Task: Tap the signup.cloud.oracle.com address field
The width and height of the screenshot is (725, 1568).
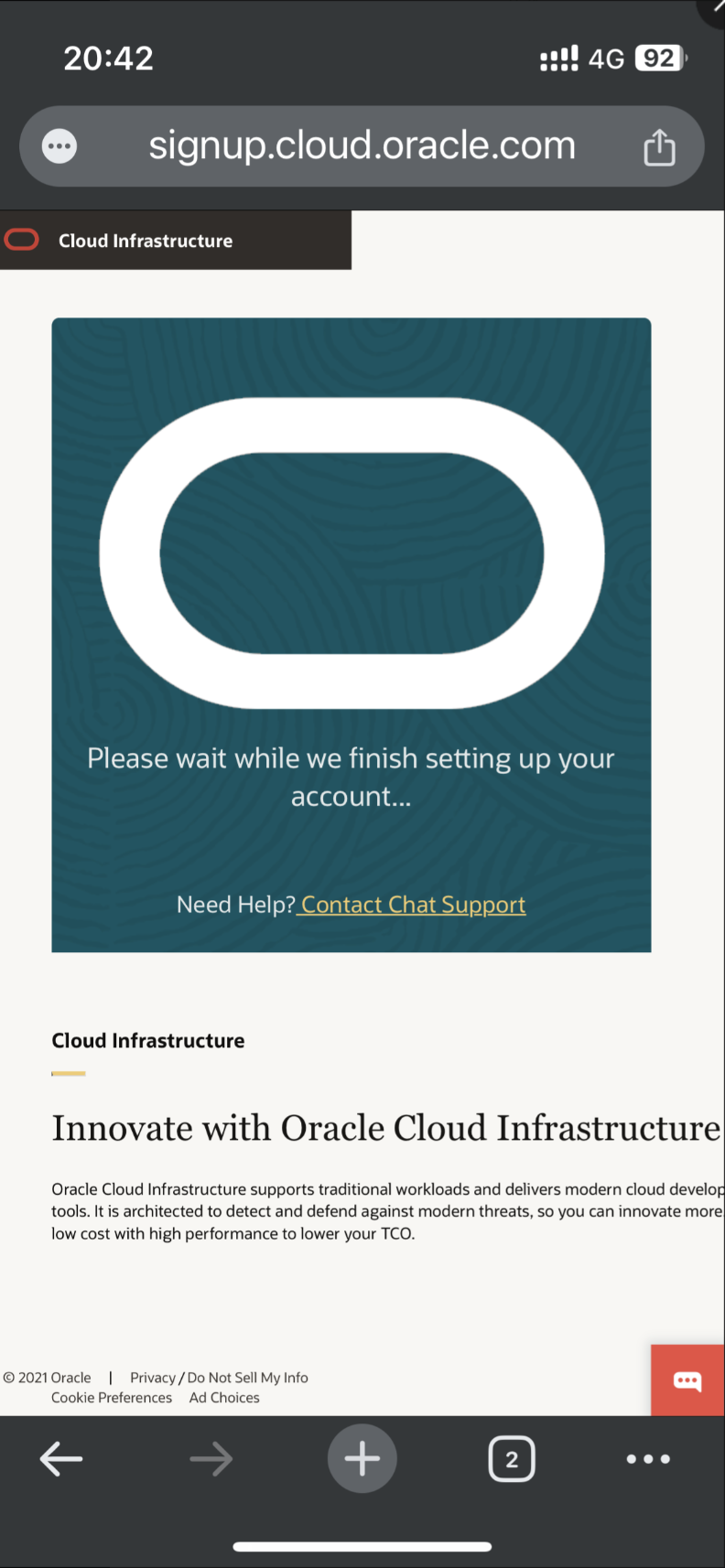Action: (x=362, y=146)
